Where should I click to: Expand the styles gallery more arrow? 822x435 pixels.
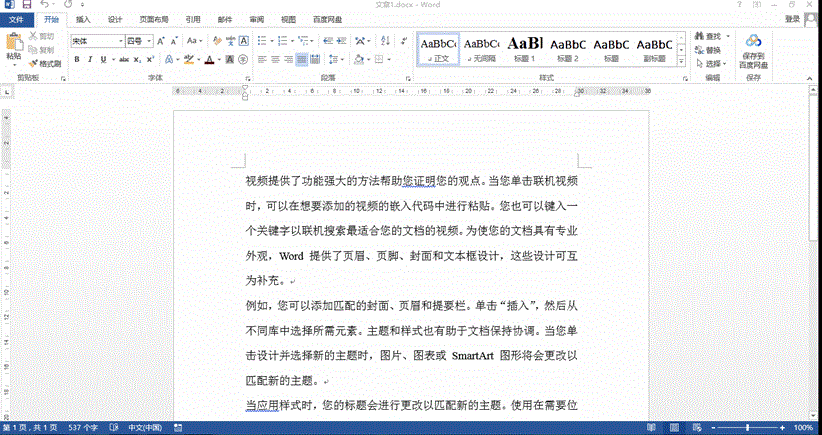point(681,60)
